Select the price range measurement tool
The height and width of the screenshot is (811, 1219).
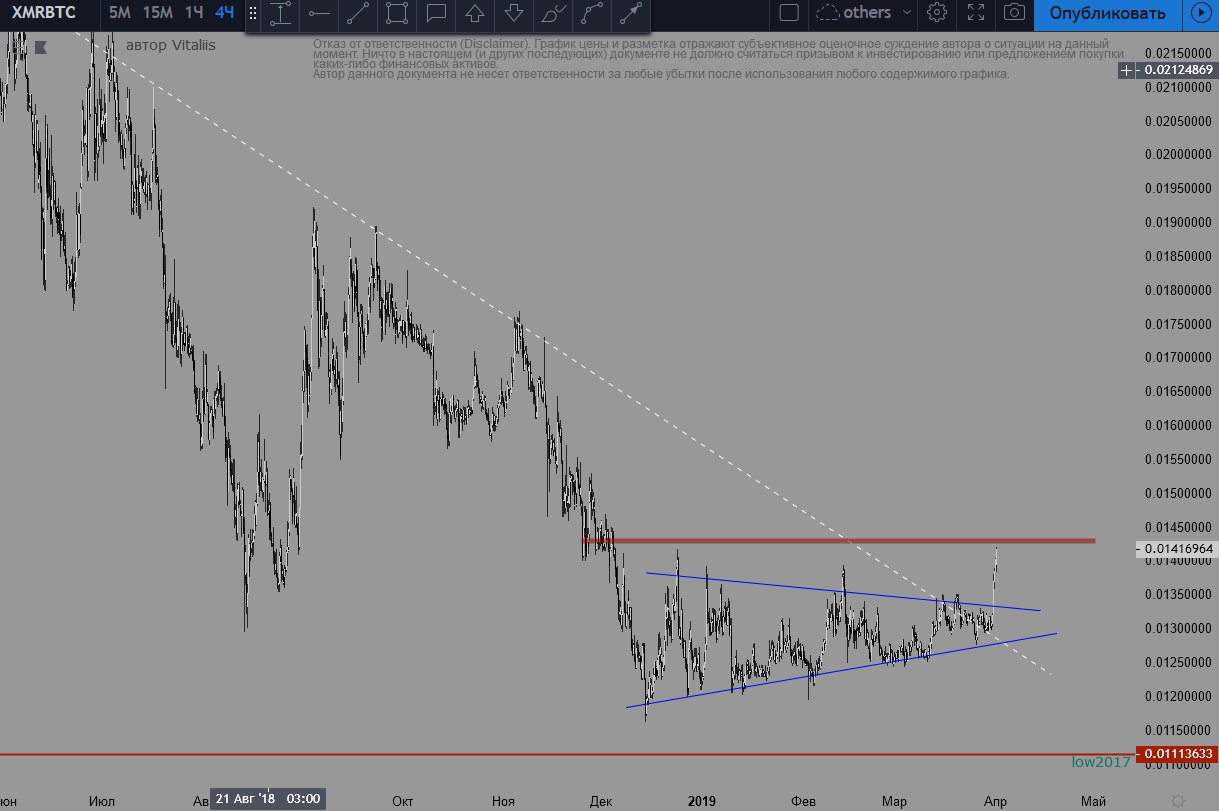coord(281,14)
